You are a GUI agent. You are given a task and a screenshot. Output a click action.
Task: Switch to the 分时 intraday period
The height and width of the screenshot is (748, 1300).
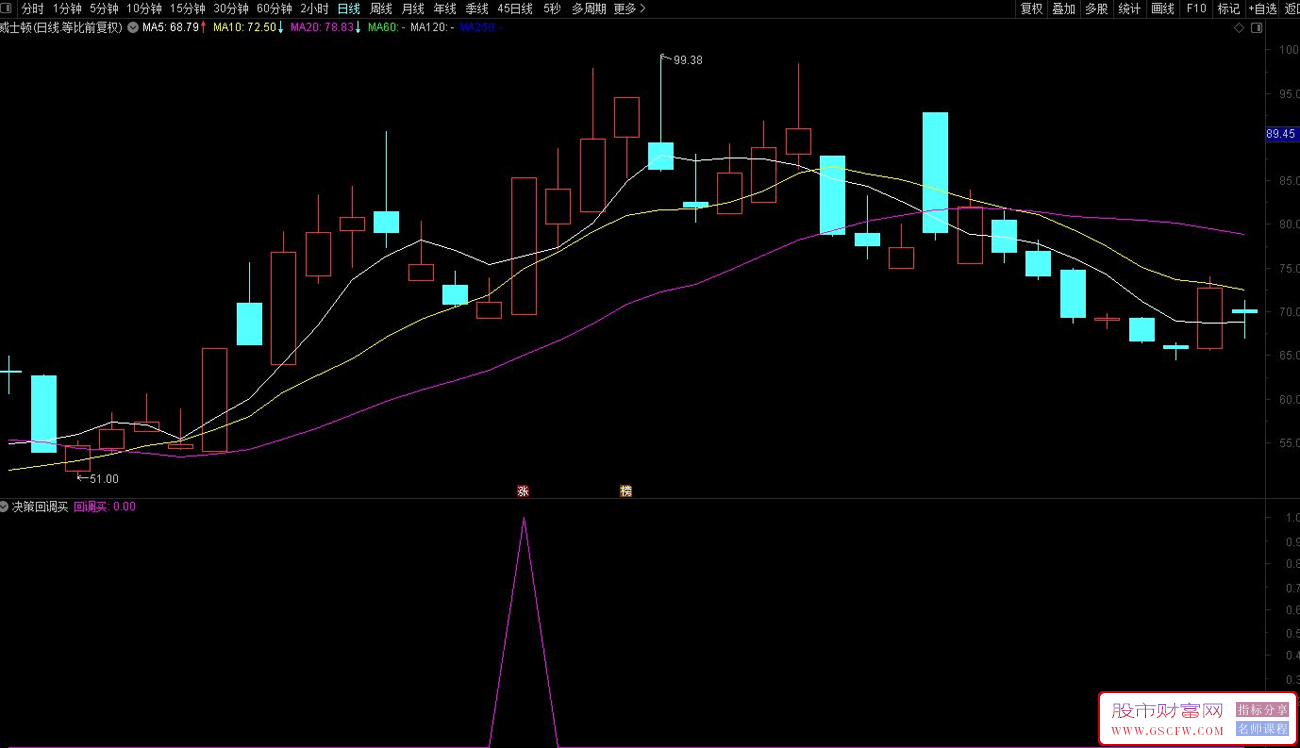33,8
